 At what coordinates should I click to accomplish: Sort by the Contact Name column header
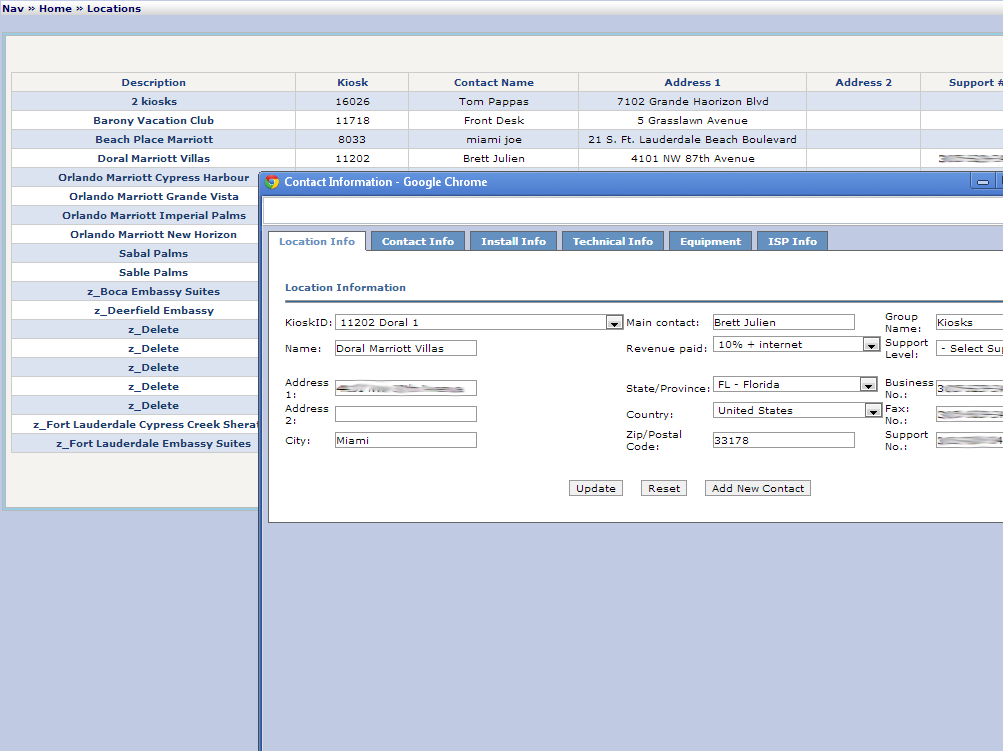(494, 83)
